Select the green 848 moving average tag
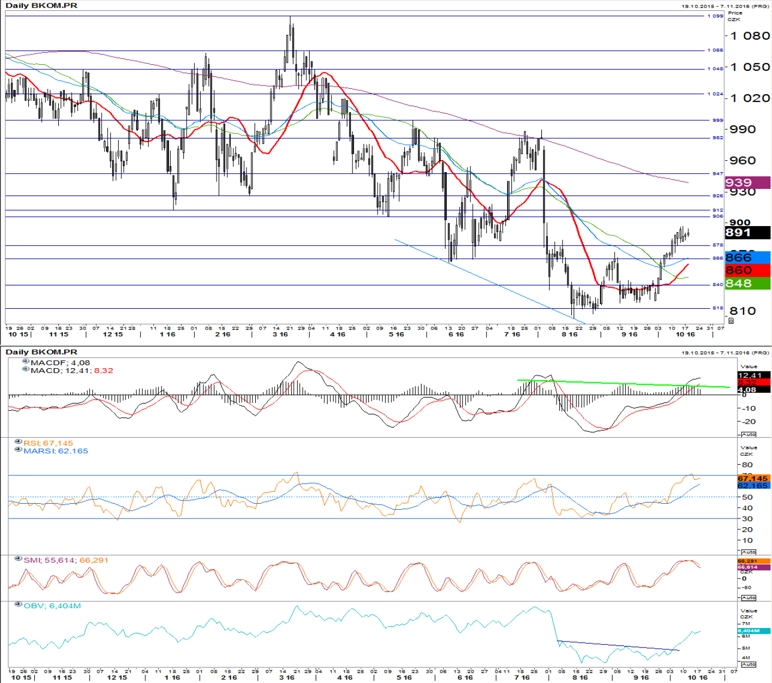 747,283
